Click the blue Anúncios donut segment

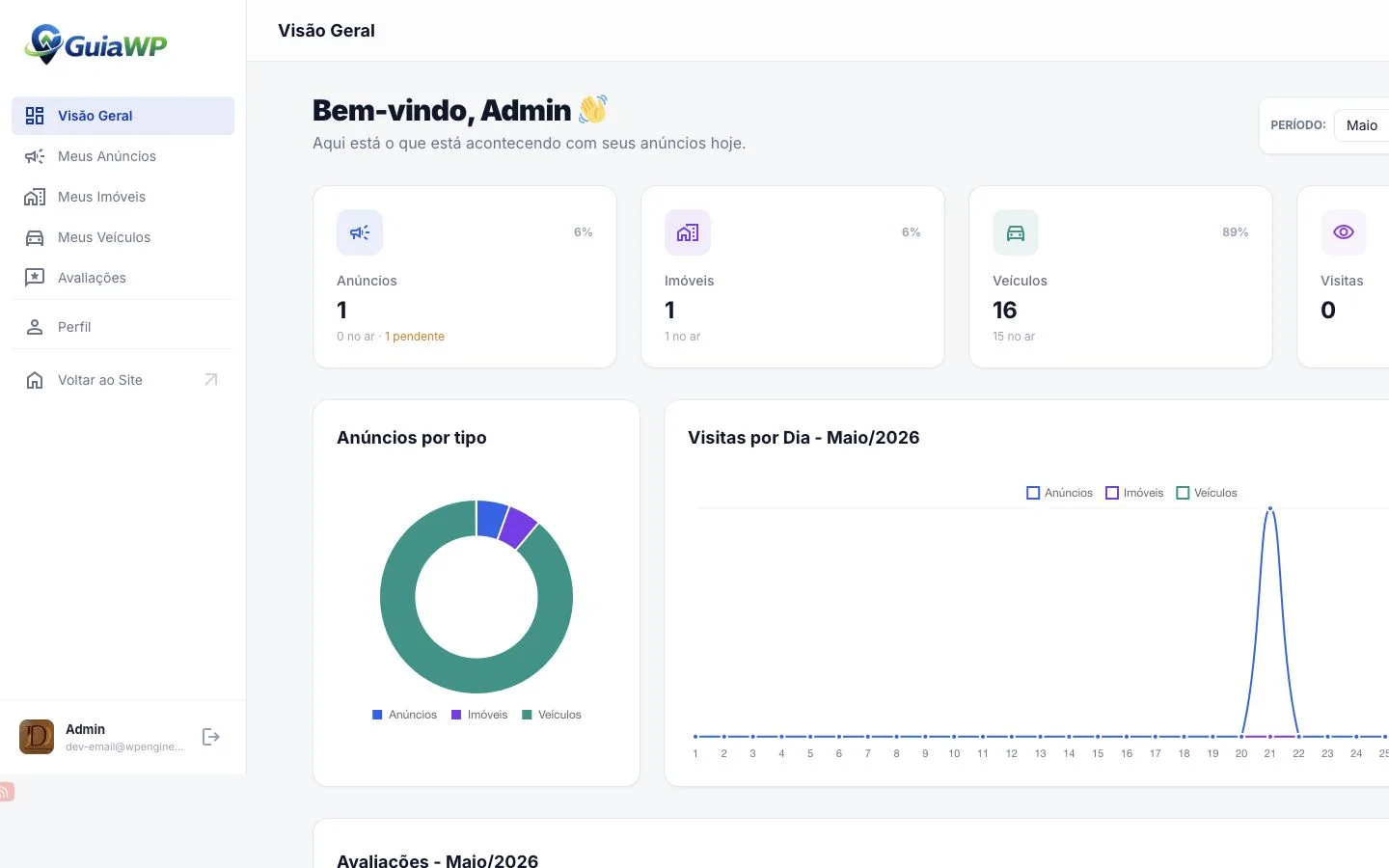(x=491, y=519)
